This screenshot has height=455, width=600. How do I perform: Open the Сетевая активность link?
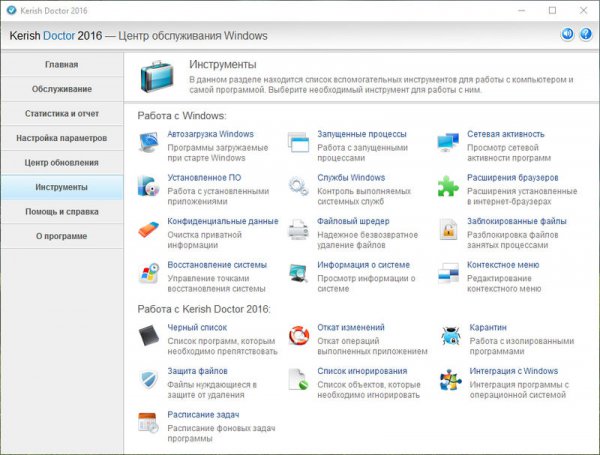505,134
